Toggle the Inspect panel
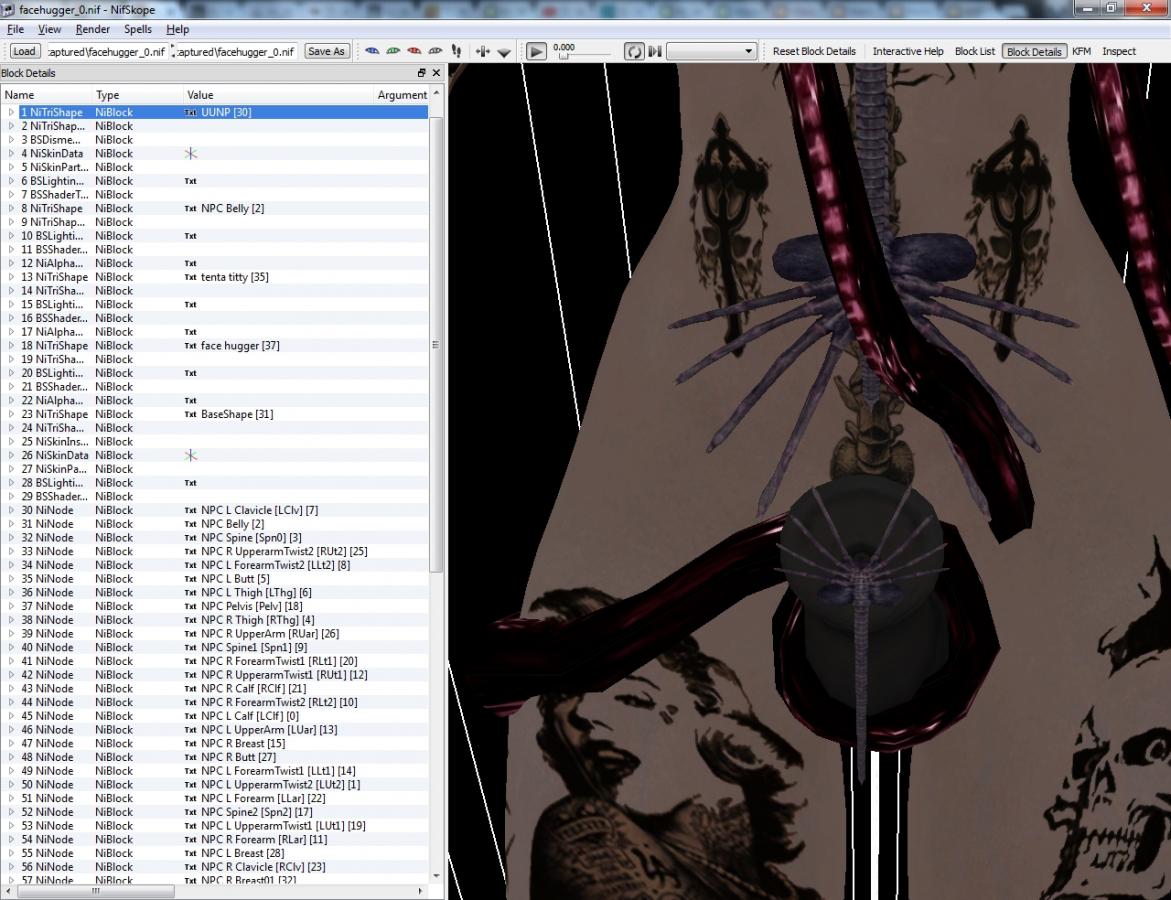Viewport: 1171px width, 900px height. pos(1119,51)
